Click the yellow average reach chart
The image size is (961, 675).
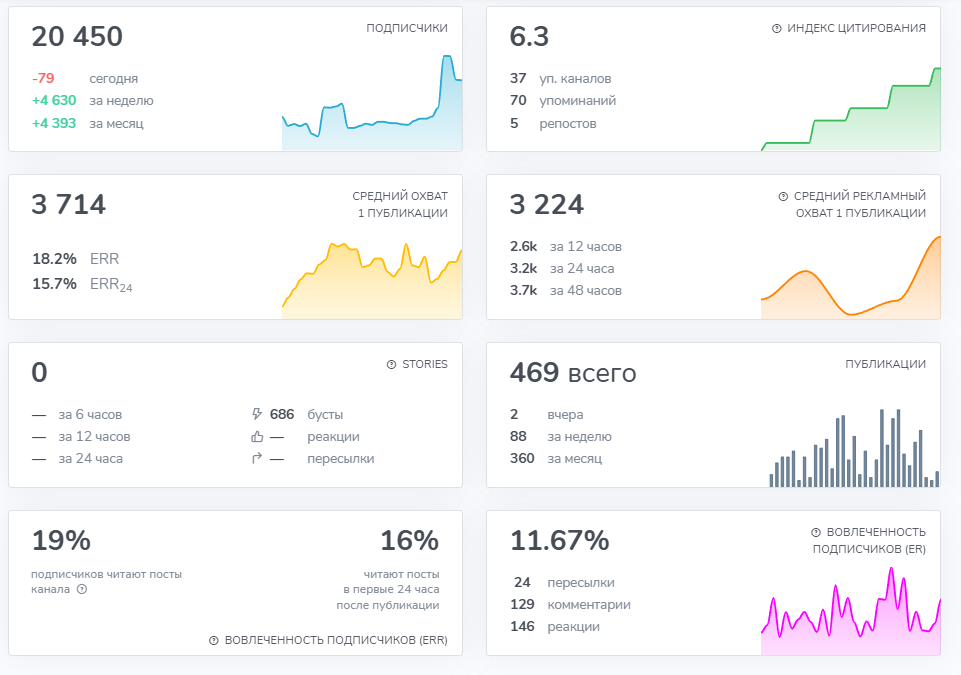(x=372, y=280)
